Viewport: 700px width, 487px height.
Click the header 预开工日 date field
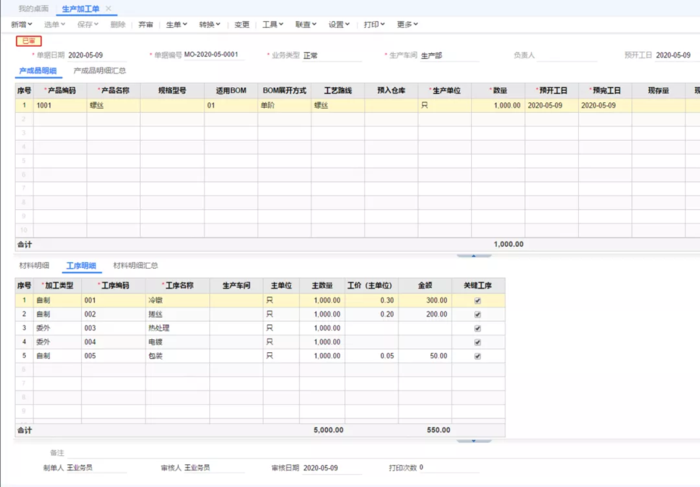(677, 55)
